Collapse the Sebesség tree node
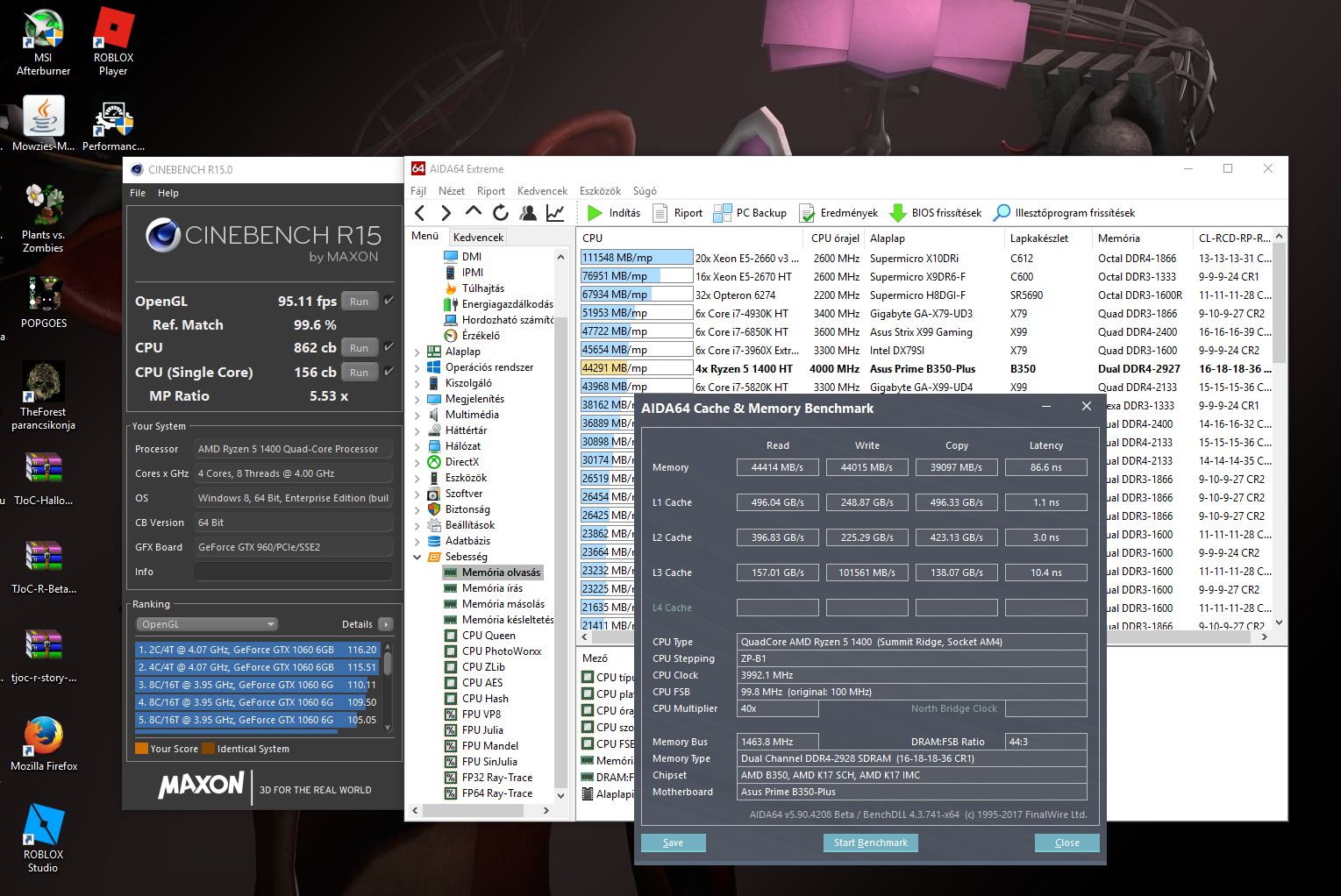The width and height of the screenshot is (1341, 896). [417, 557]
